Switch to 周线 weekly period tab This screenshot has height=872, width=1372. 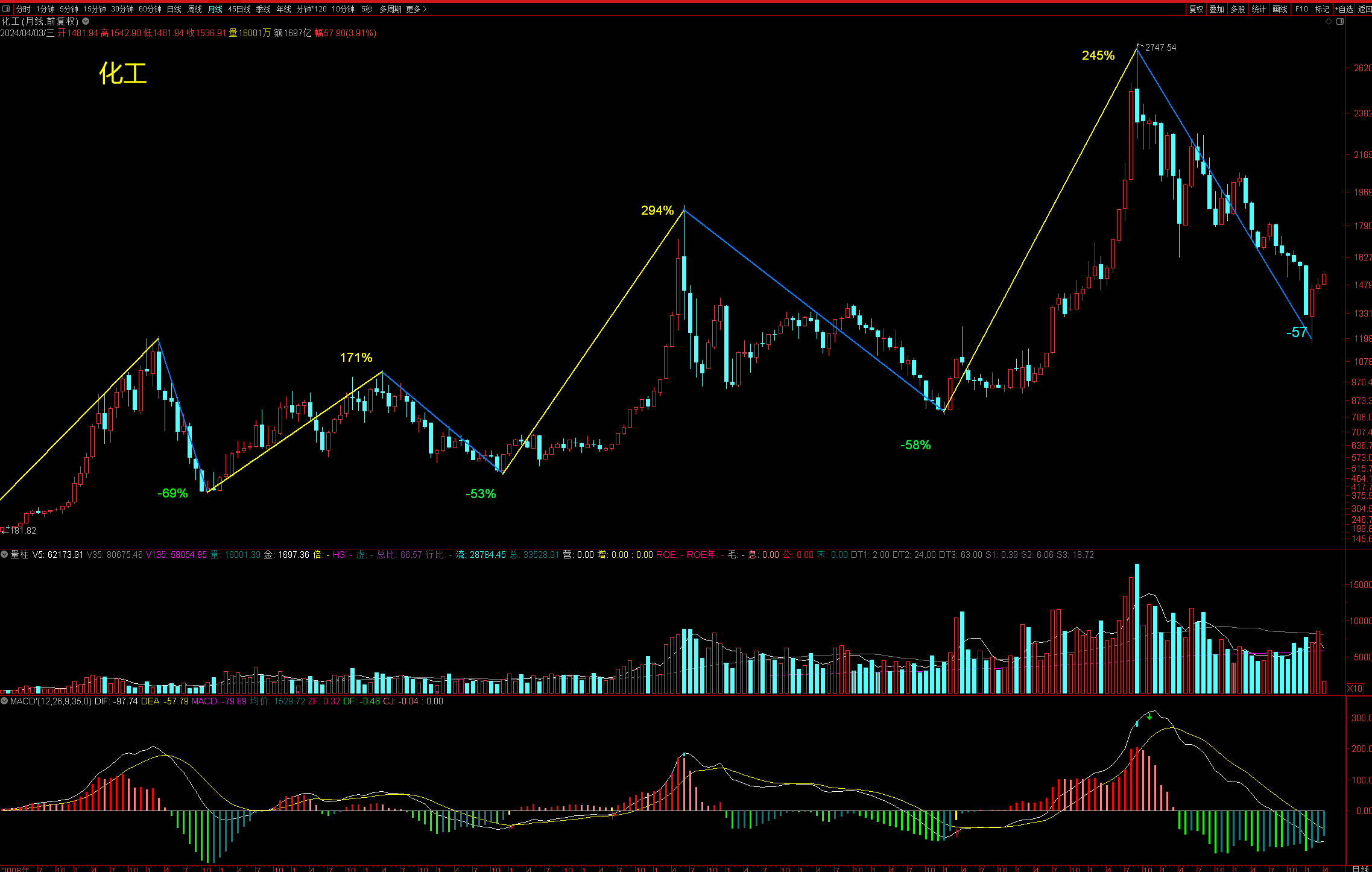coord(195,9)
